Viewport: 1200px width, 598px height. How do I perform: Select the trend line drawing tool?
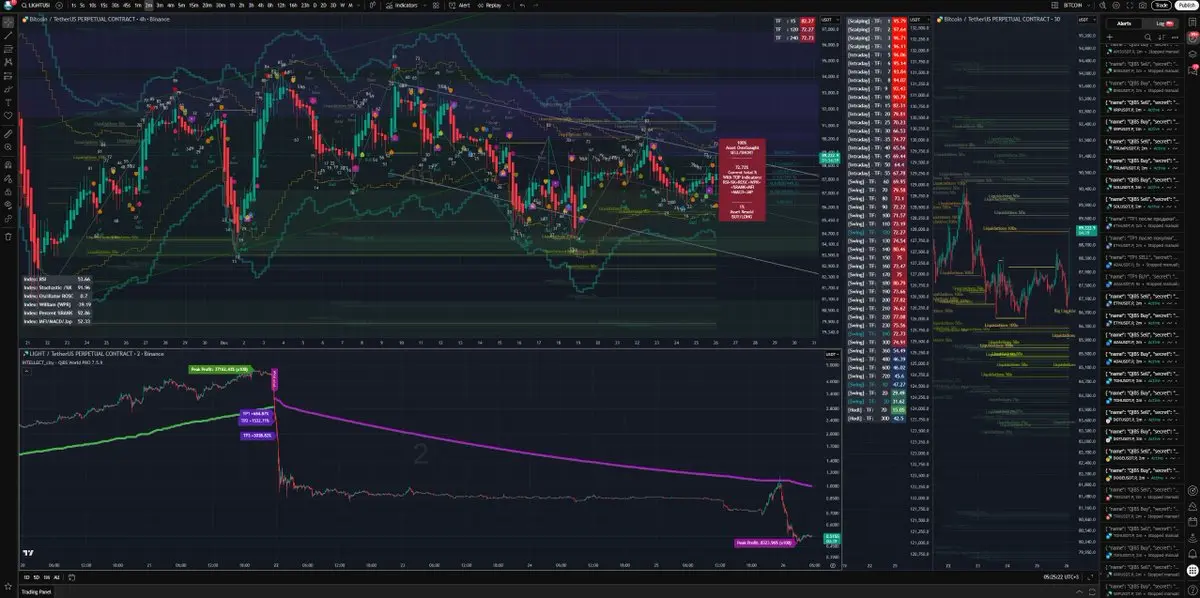(8, 34)
